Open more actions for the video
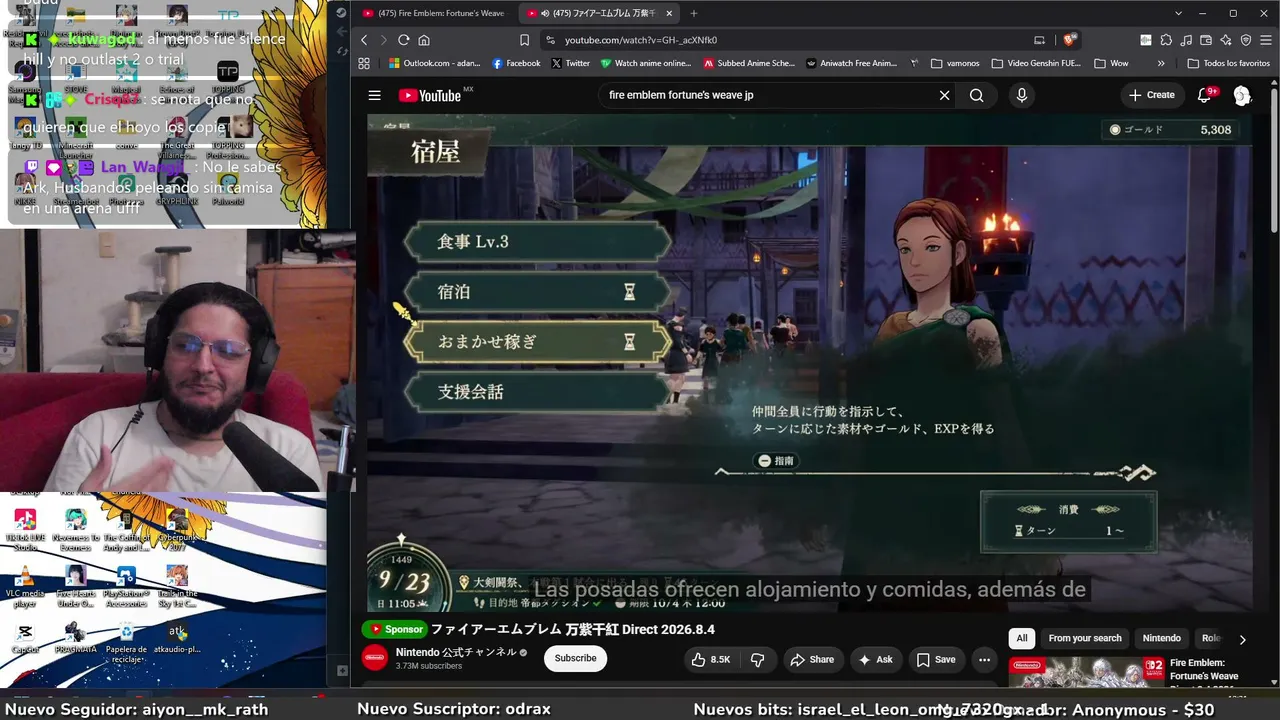 tap(984, 659)
